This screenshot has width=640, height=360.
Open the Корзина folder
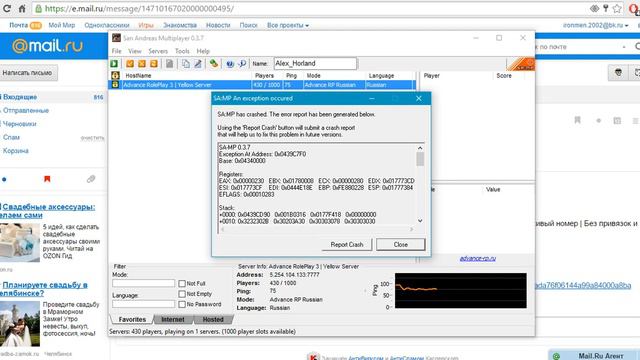tap(16, 151)
